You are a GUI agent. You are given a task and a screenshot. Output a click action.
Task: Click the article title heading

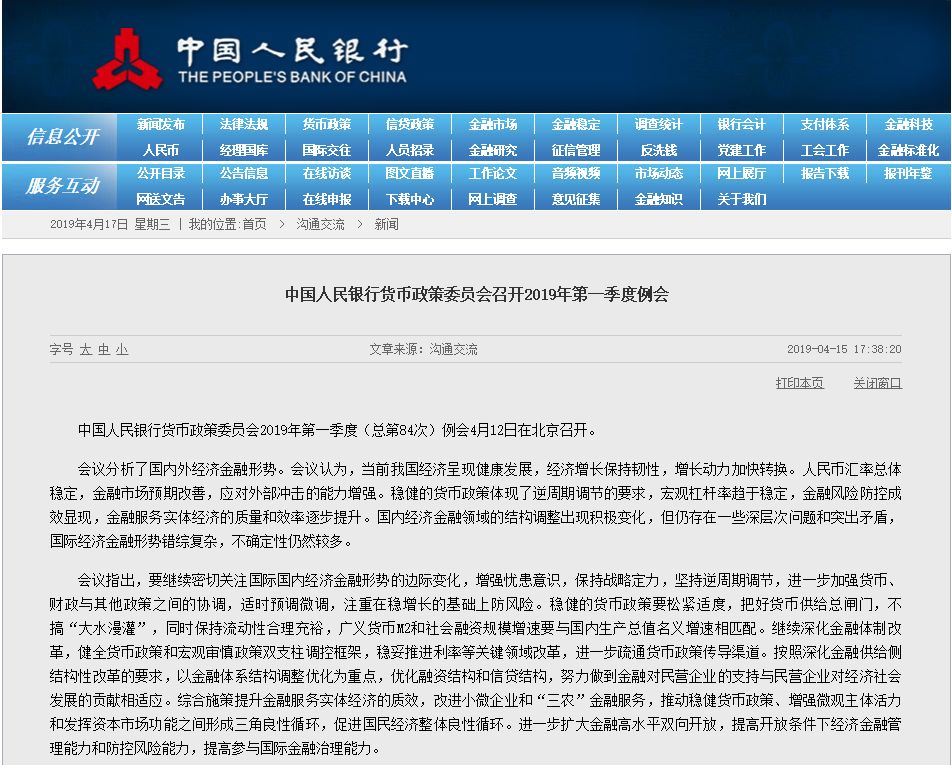(477, 294)
